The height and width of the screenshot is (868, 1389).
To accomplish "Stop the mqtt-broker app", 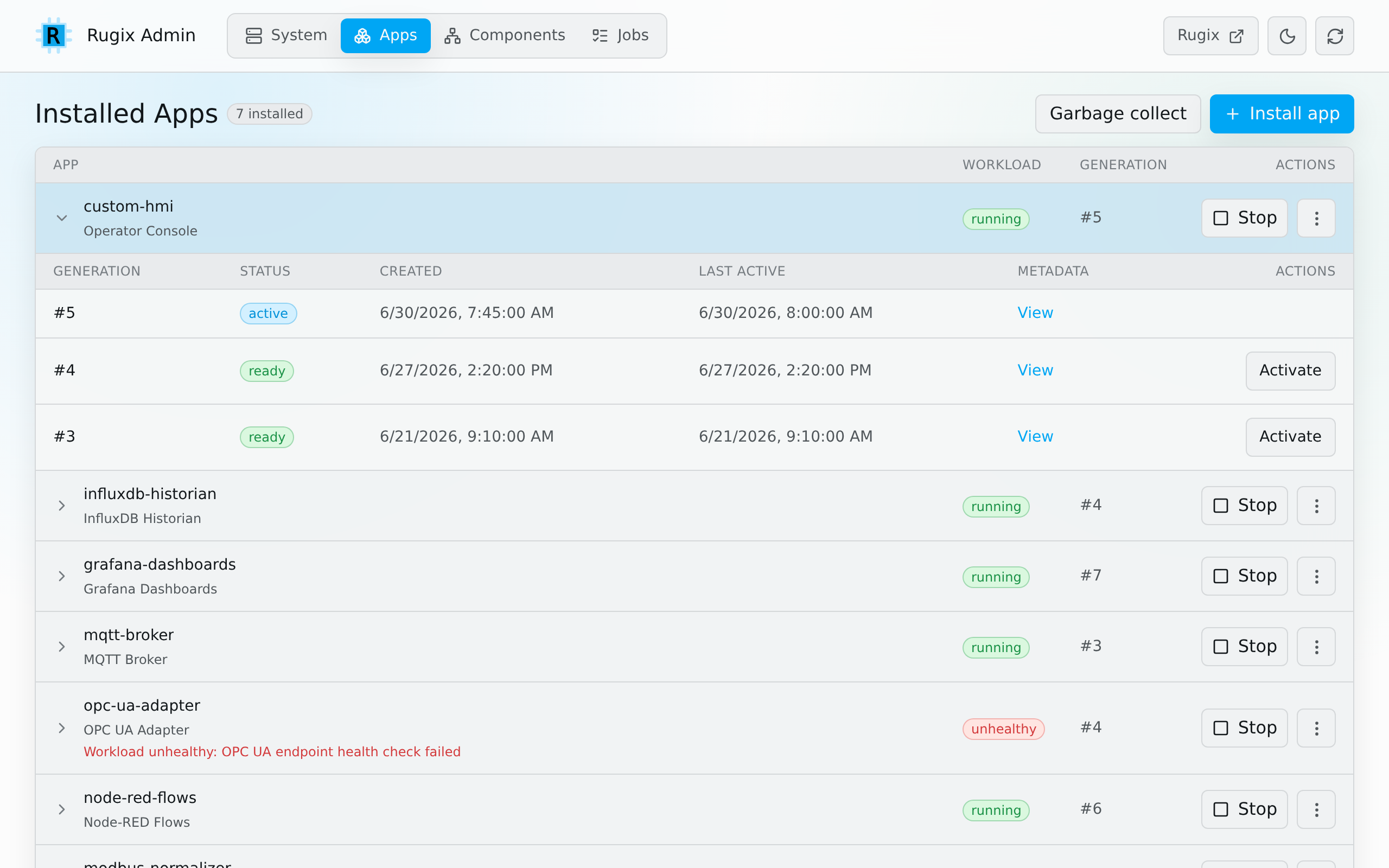I will (1244, 647).
